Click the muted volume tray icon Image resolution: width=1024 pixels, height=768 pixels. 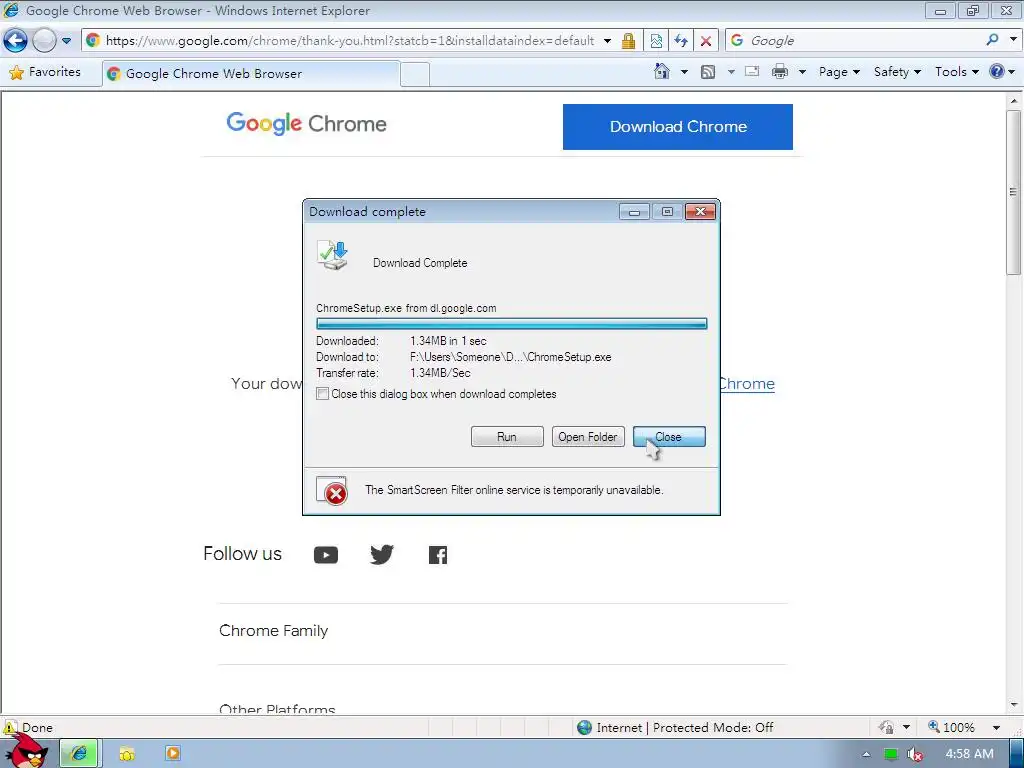(x=914, y=754)
